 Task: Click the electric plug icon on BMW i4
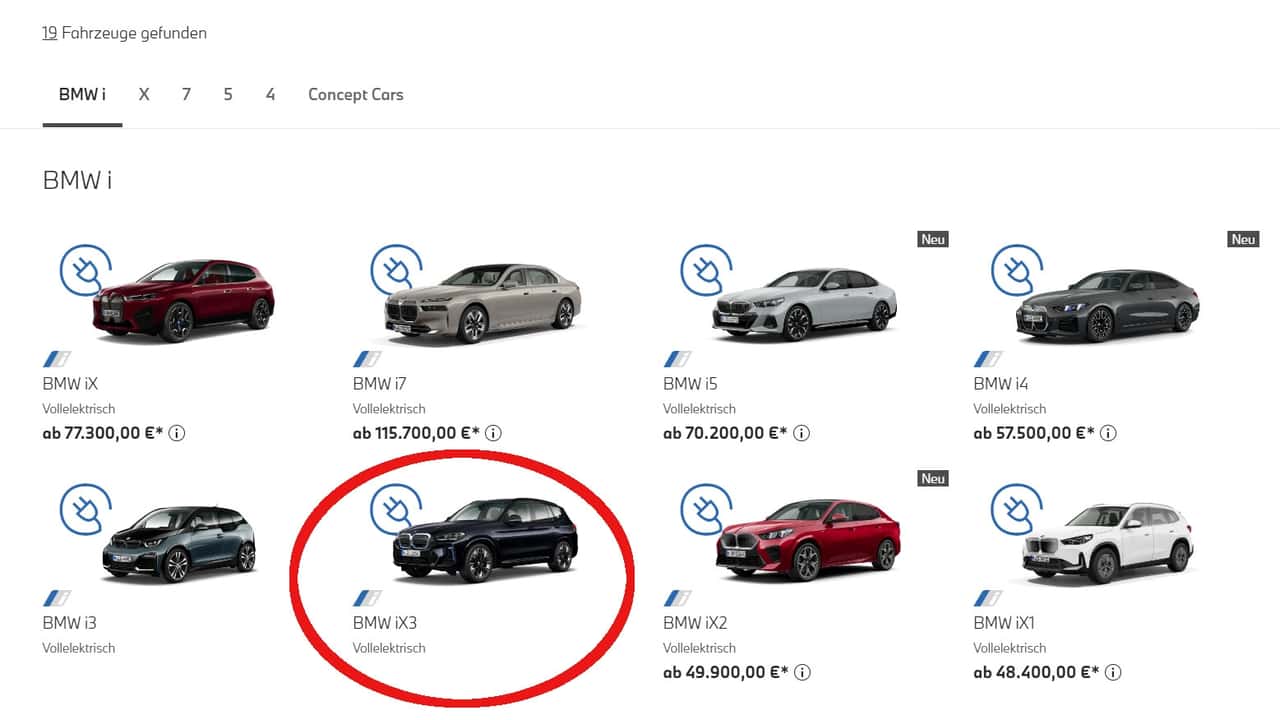(x=1017, y=271)
